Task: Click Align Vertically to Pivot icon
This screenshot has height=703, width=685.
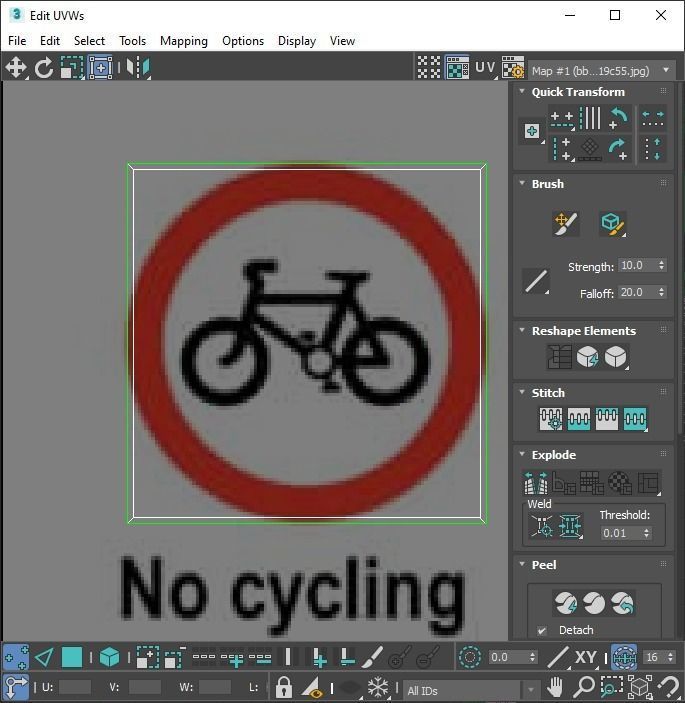Action: coord(562,149)
